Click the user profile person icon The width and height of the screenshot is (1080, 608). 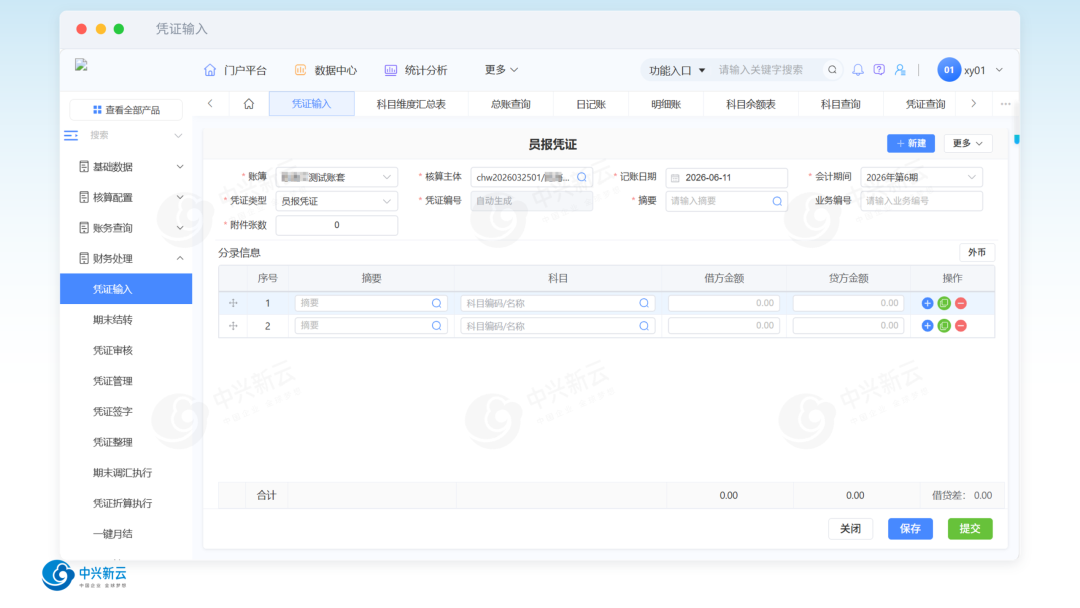coord(900,70)
